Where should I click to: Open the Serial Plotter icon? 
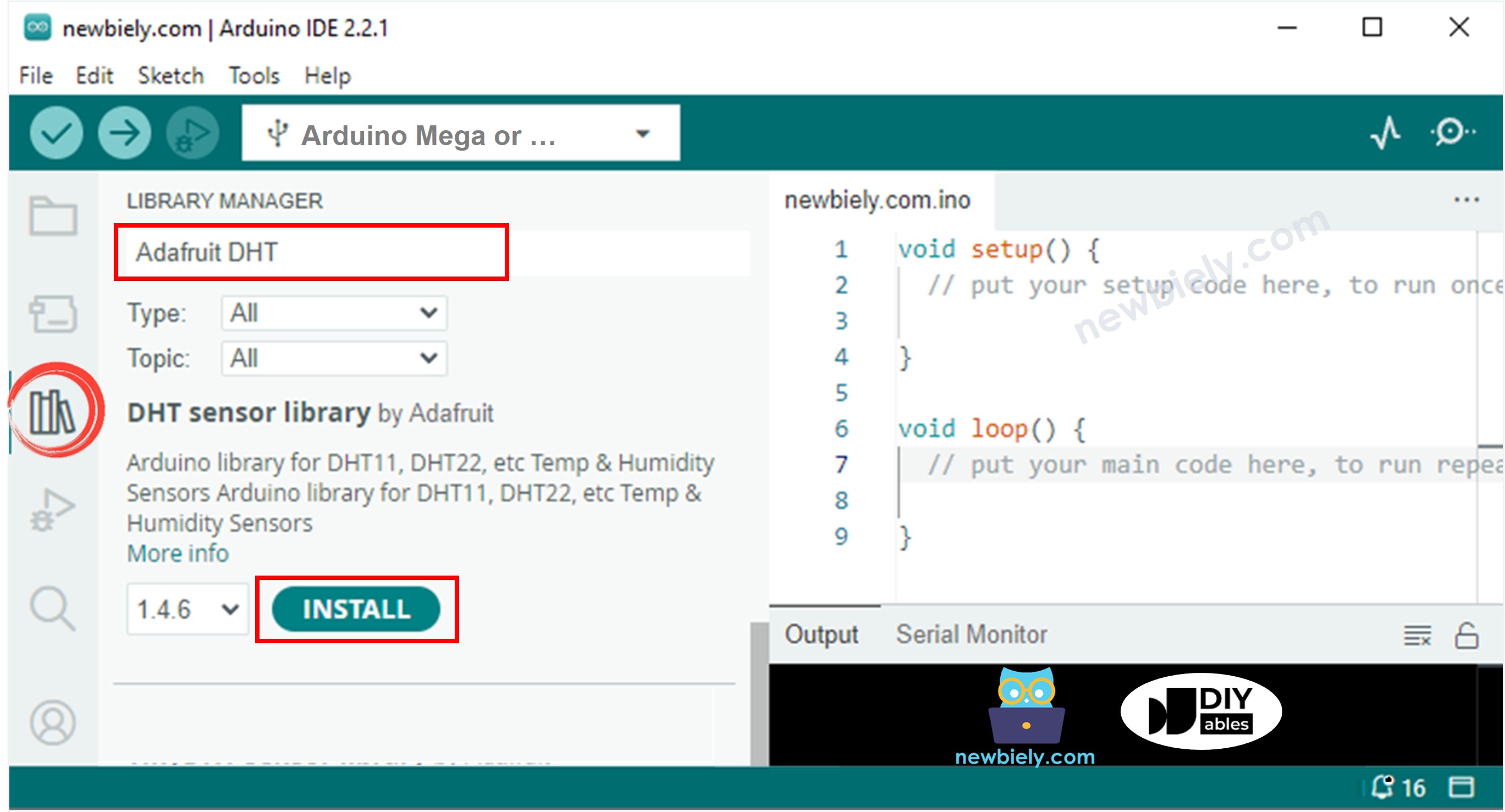(x=1386, y=133)
